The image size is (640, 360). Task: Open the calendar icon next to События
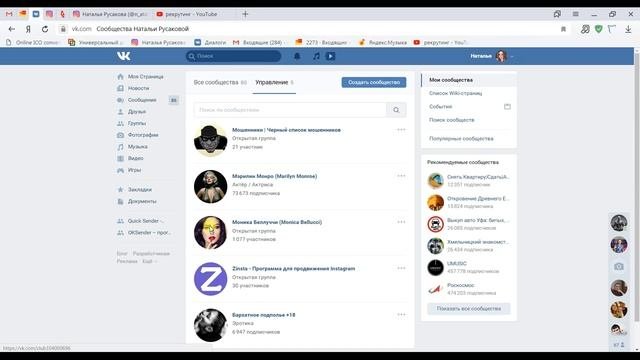coord(507,107)
